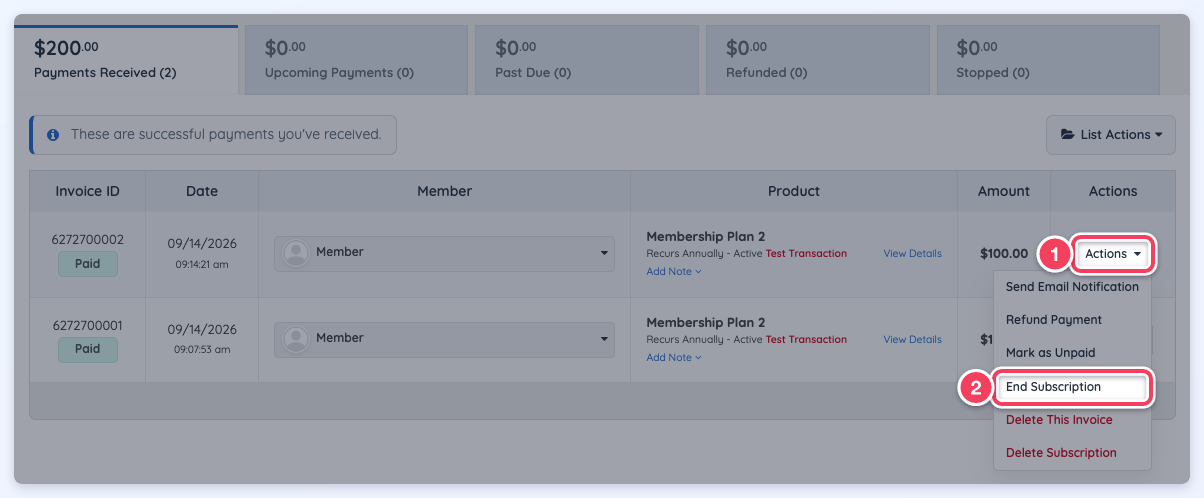The width and height of the screenshot is (1204, 498).
Task: Click Membership Plan 2 in invoice 6272700001 row
Action: tap(705, 323)
